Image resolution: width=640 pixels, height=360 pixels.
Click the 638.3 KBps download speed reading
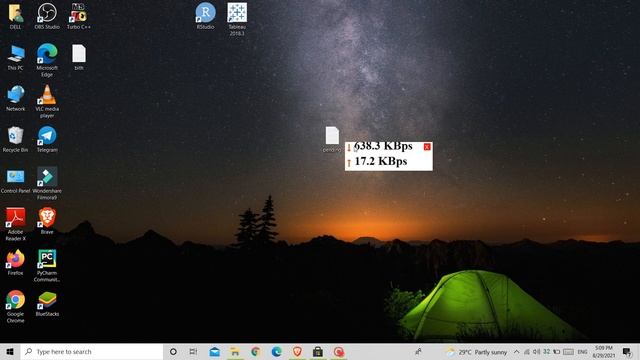(383, 146)
